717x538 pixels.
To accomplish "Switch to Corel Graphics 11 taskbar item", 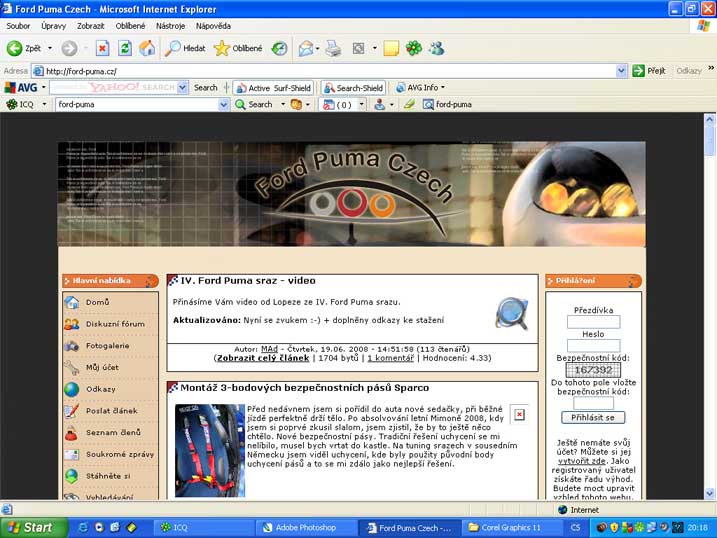I will pos(512,527).
